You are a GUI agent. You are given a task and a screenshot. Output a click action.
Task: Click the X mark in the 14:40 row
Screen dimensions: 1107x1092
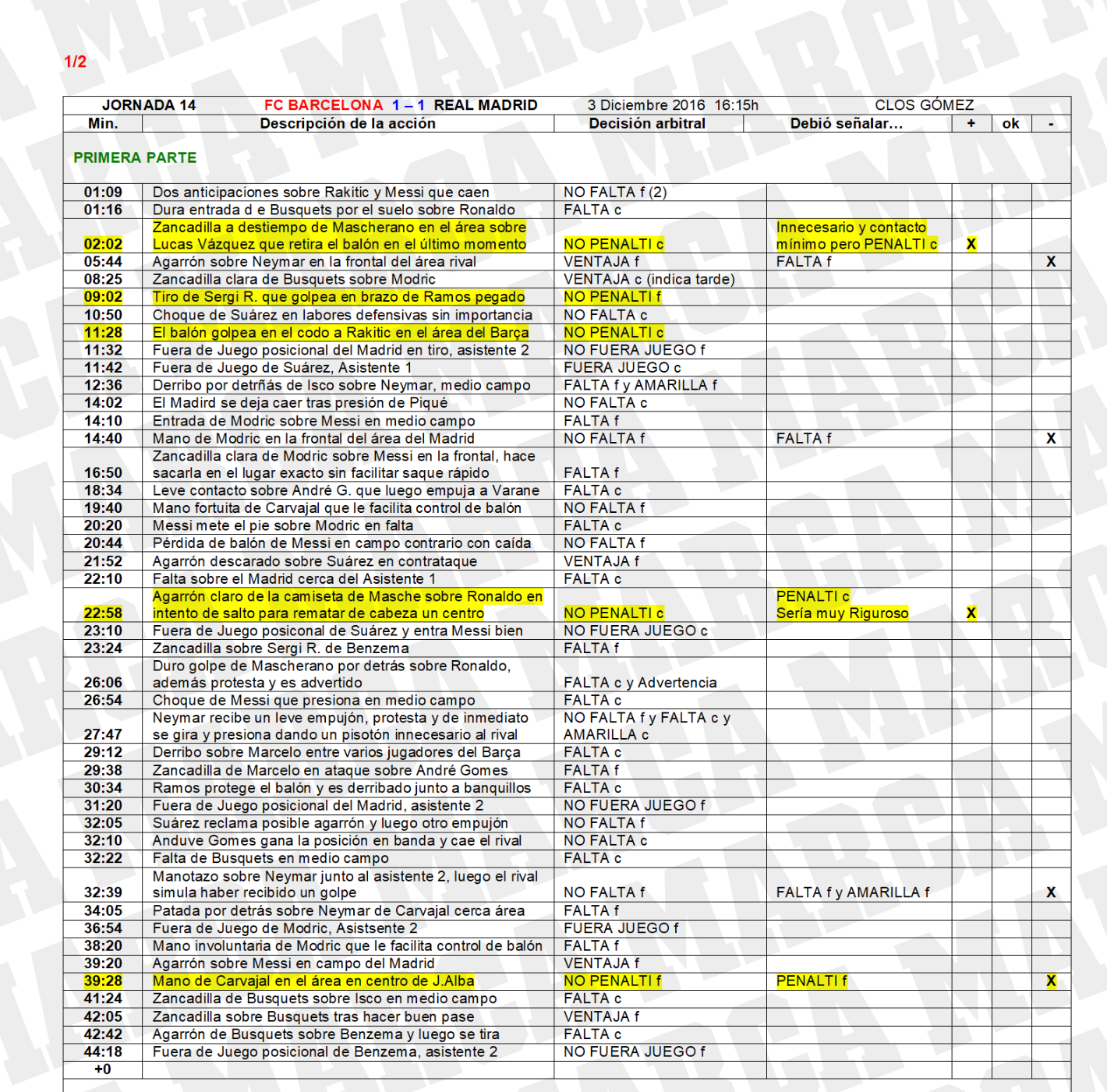pos(1051,439)
